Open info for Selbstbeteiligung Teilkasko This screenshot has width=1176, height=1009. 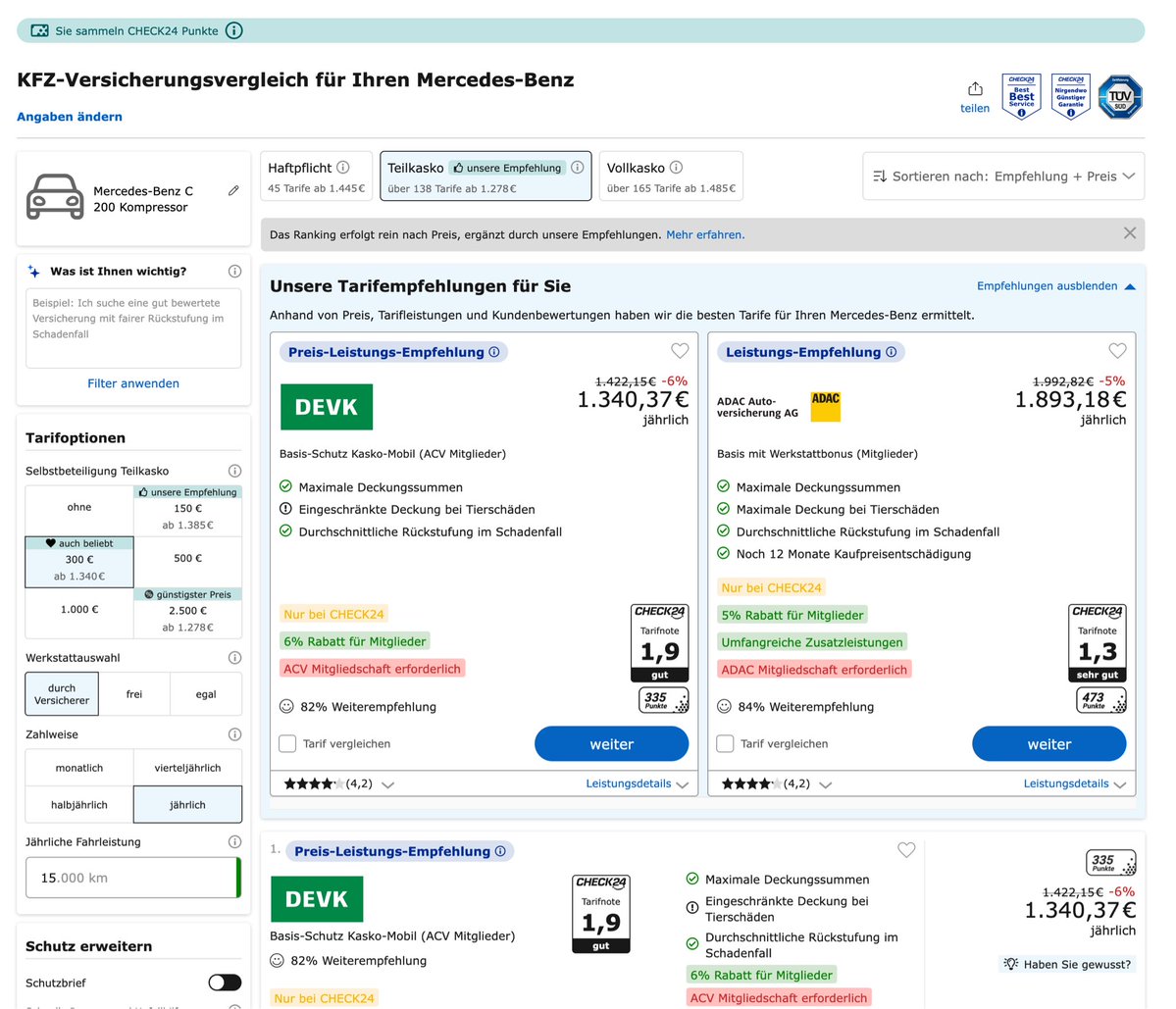pyautogui.click(x=234, y=471)
